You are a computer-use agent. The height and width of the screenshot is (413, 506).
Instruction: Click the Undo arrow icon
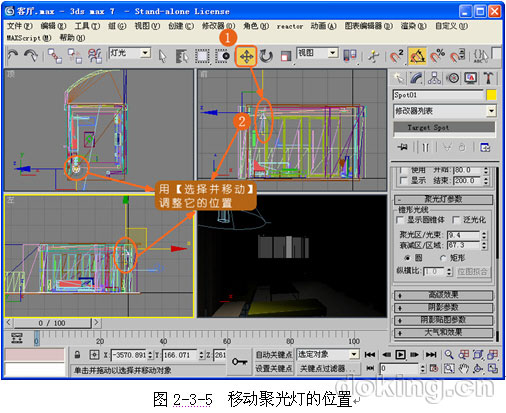13,56
